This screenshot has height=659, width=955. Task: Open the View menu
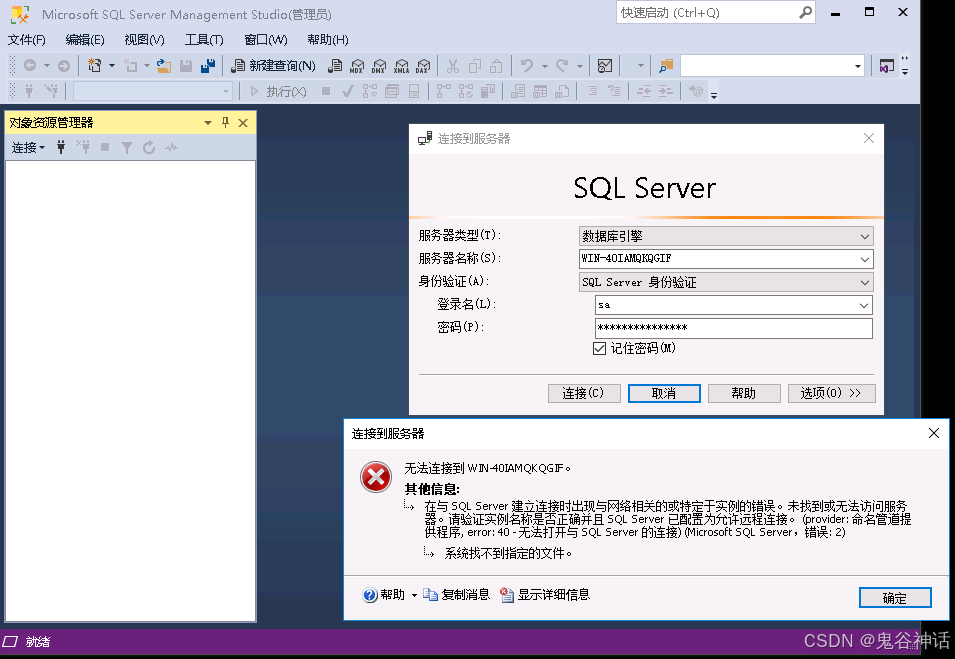(x=144, y=40)
